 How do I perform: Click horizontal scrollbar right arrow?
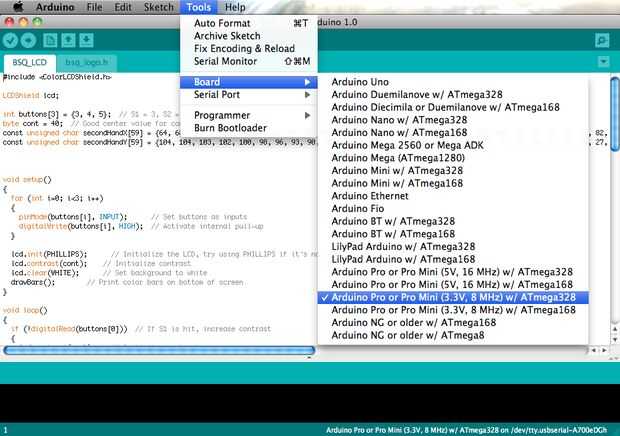pyautogui.click(x=605, y=350)
